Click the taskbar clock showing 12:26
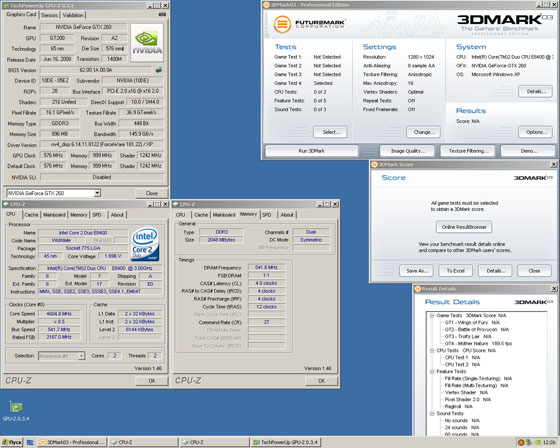The width and height of the screenshot is (560, 448). point(548,442)
